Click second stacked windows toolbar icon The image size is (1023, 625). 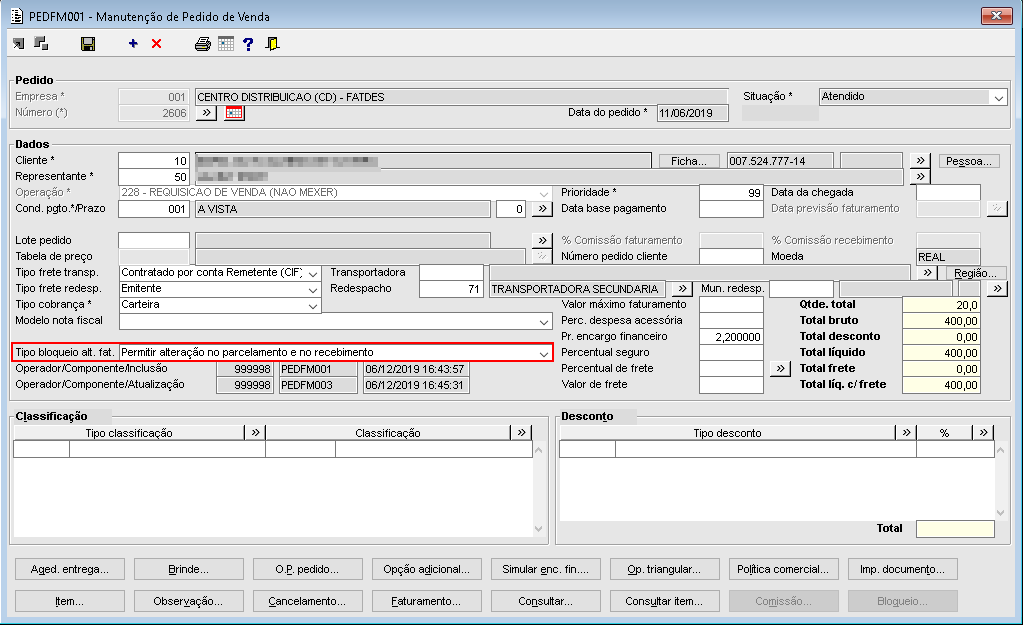coord(41,44)
